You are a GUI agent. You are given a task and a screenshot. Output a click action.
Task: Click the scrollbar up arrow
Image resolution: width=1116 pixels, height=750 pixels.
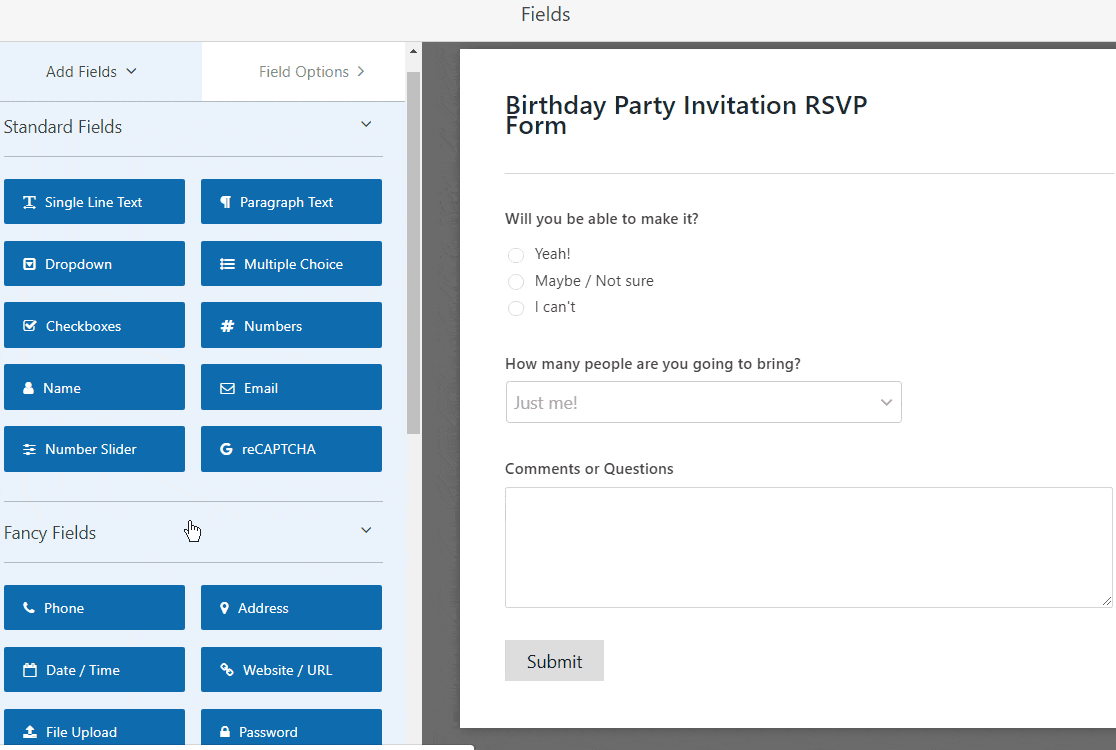414,51
